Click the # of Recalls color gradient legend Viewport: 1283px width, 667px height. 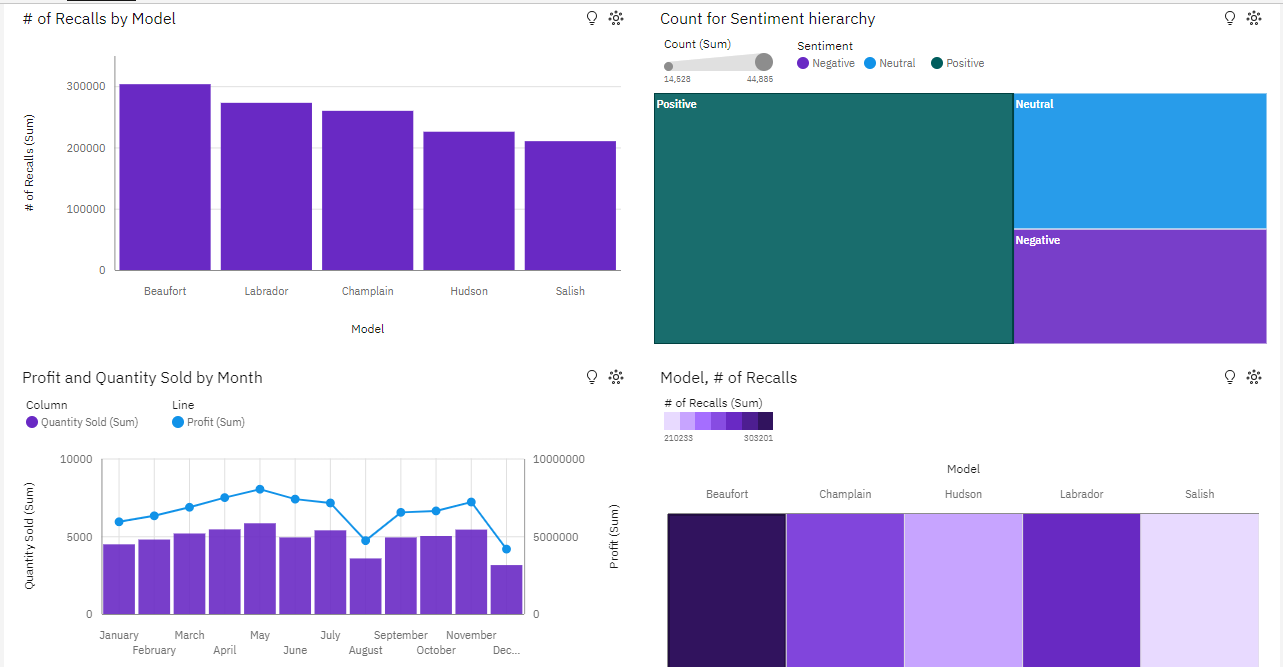(718, 421)
